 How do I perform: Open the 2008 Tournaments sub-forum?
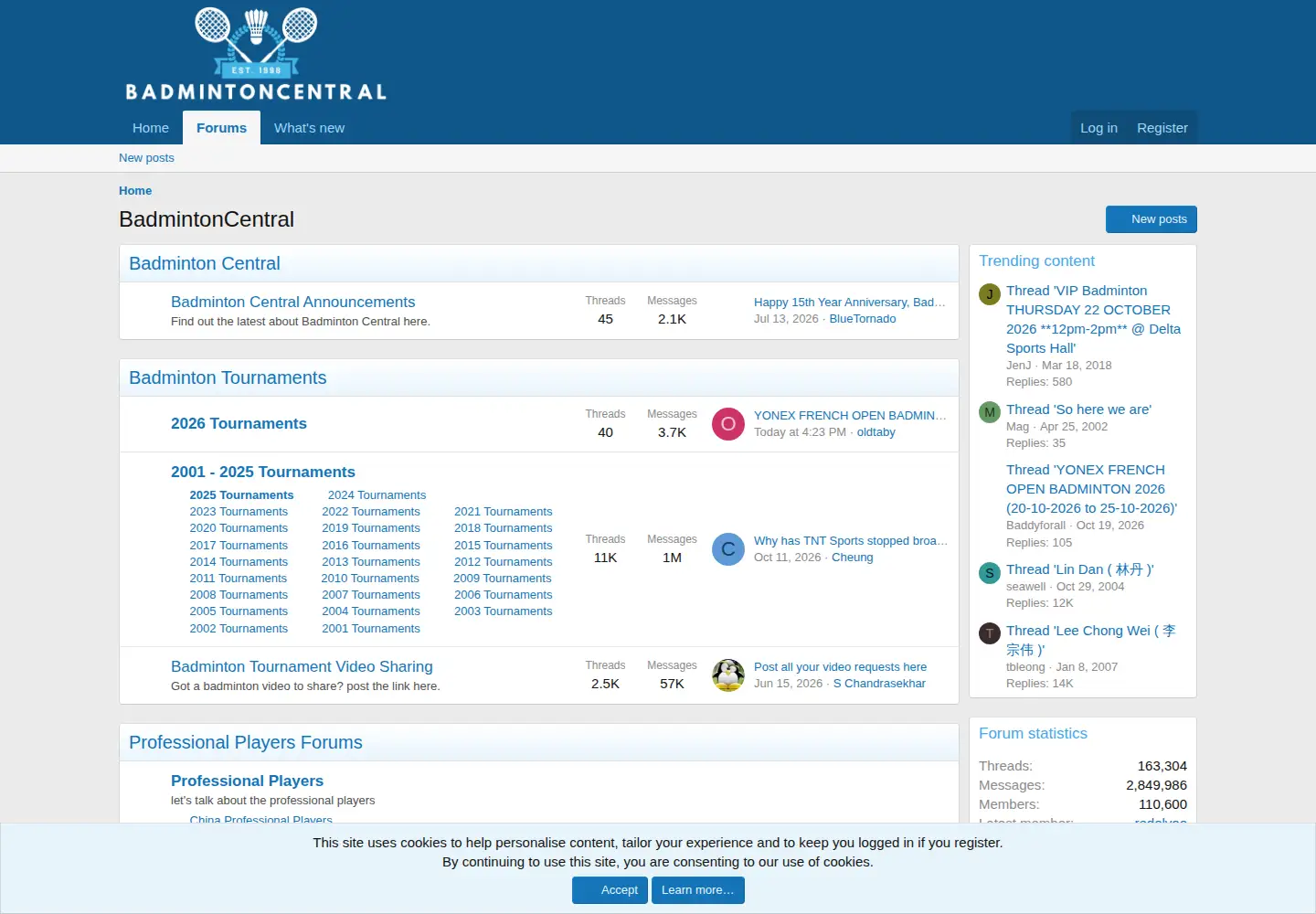239,595
